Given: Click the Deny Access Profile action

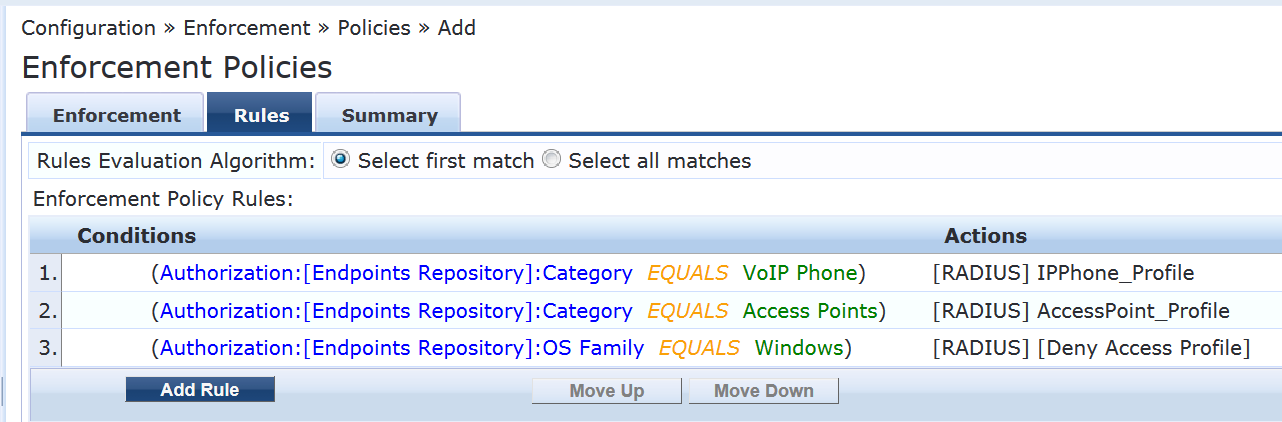Looking at the screenshot, I should (x=1091, y=349).
